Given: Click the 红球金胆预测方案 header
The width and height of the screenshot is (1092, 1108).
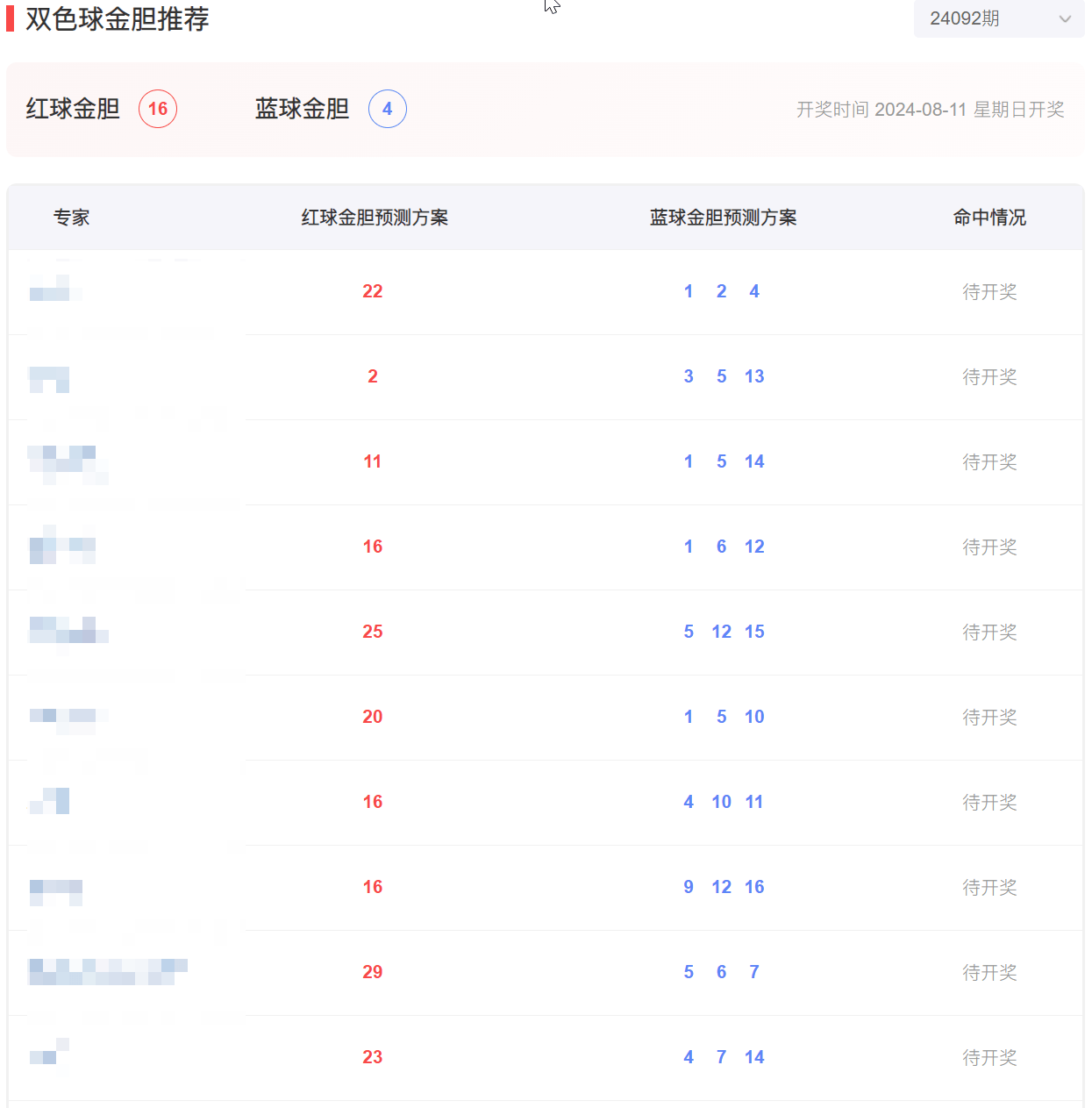Looking at the screenshot, I should (375, 217).
